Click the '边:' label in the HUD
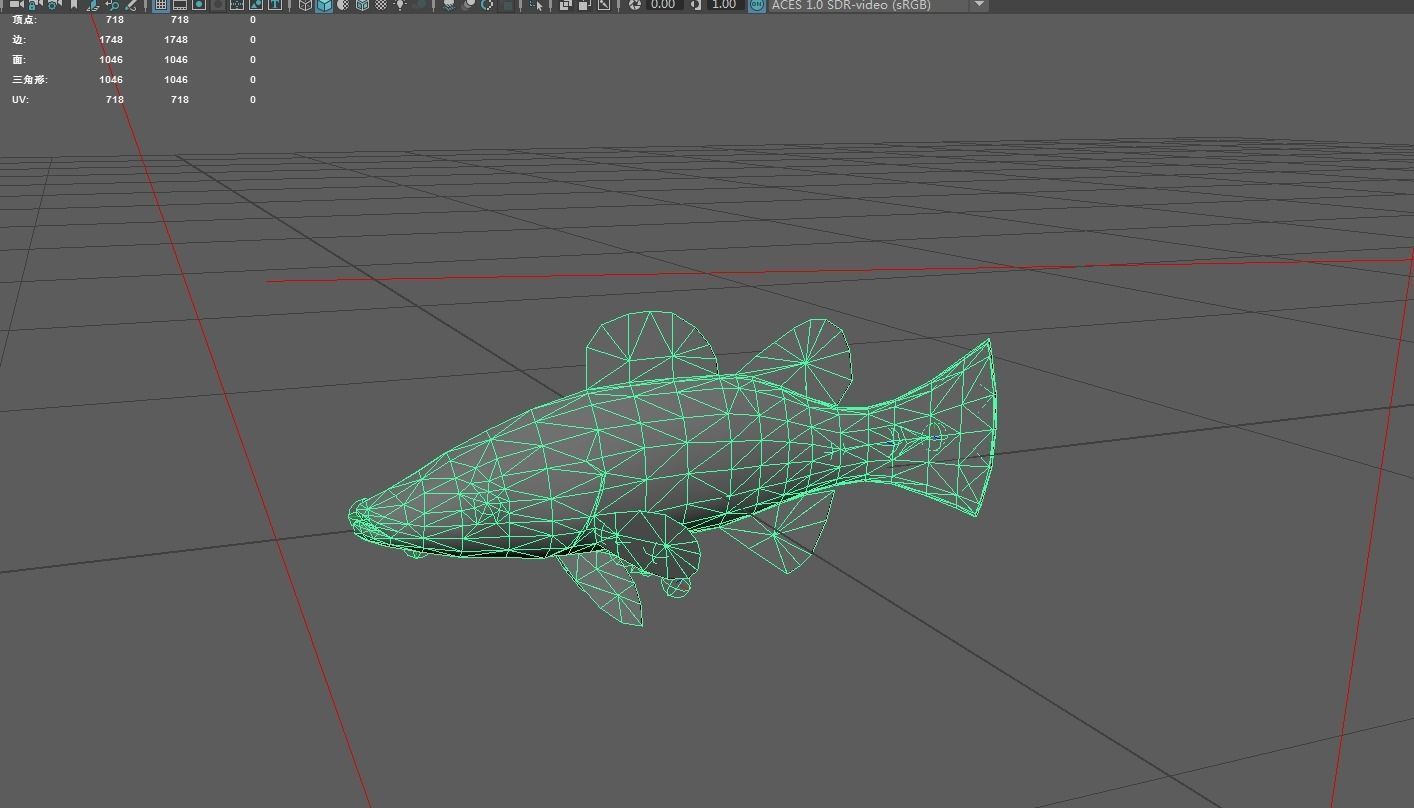This screenshot has width=1414, height=808. click(19, 40)
